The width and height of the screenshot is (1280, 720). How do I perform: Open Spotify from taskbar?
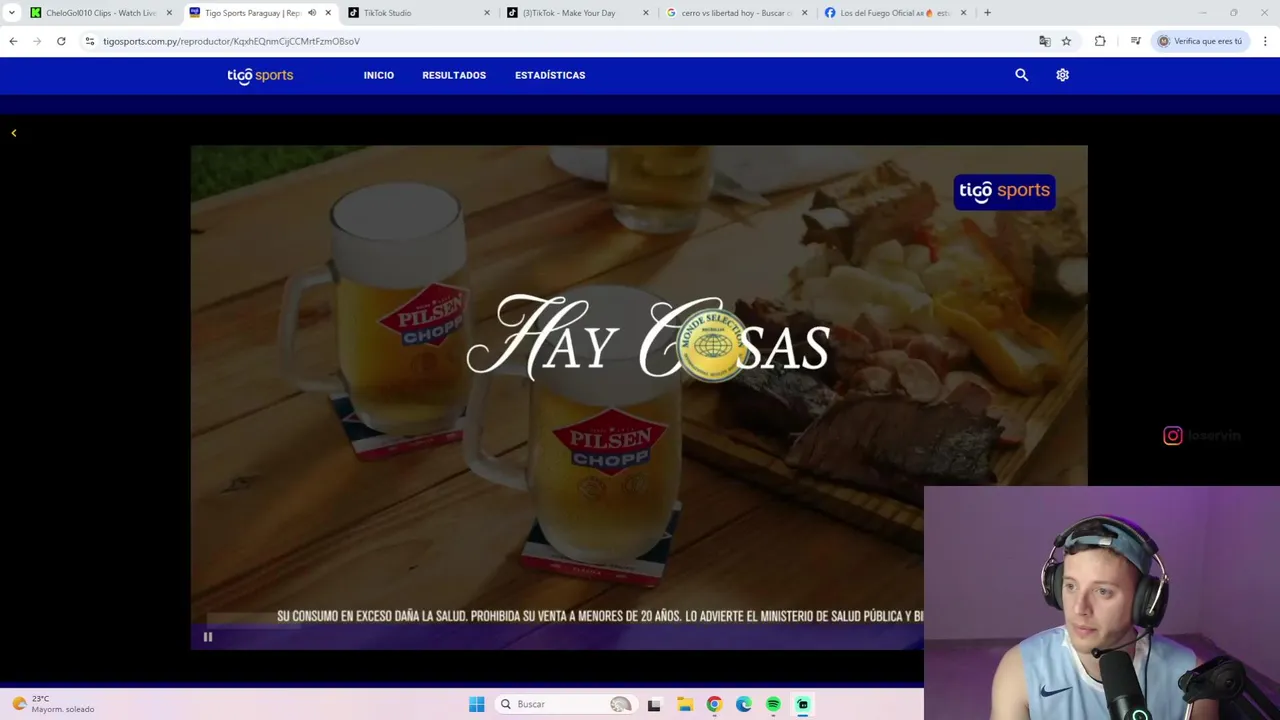(773, 704)
